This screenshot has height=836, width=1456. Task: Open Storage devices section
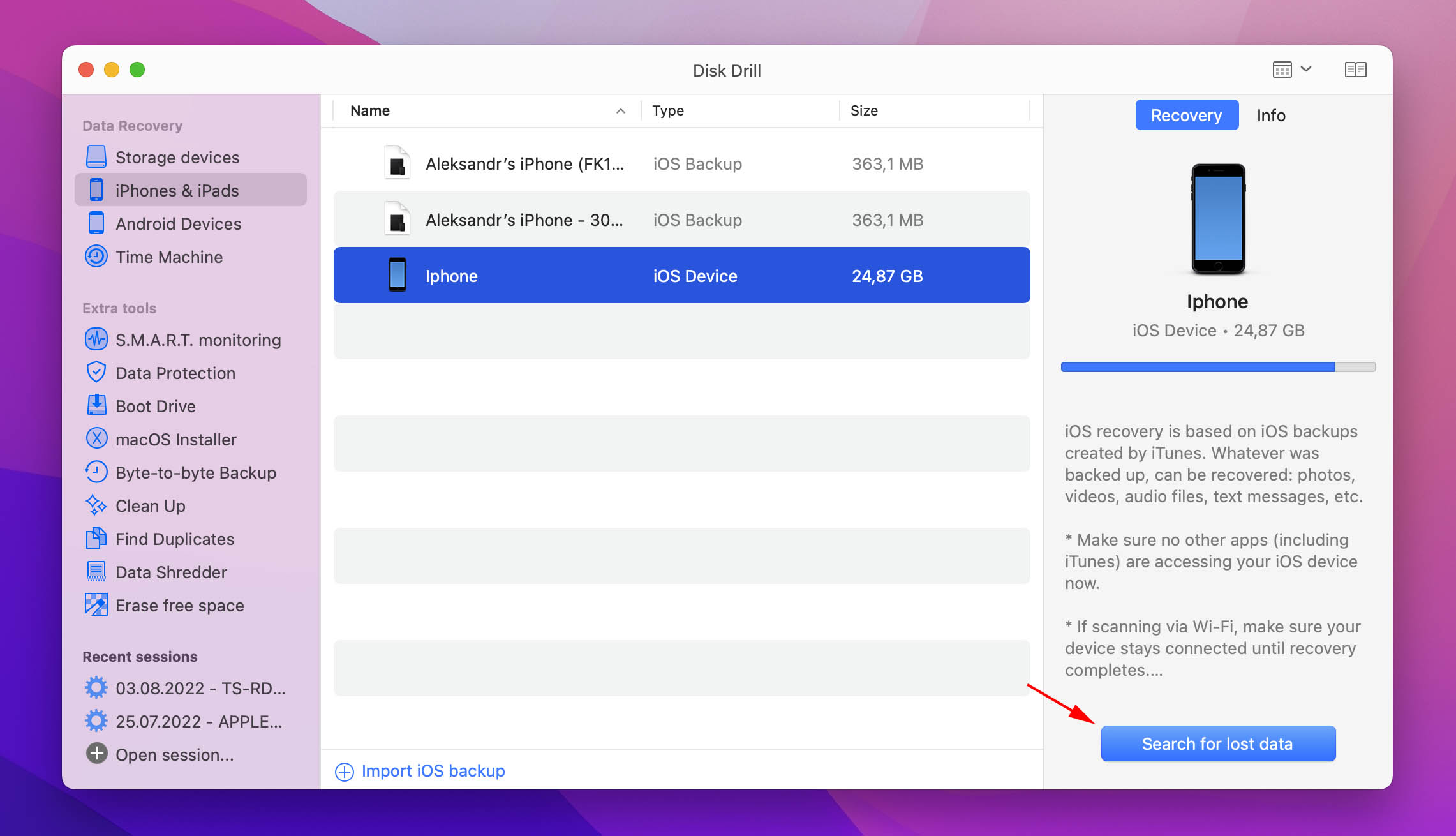pos(191,157)
